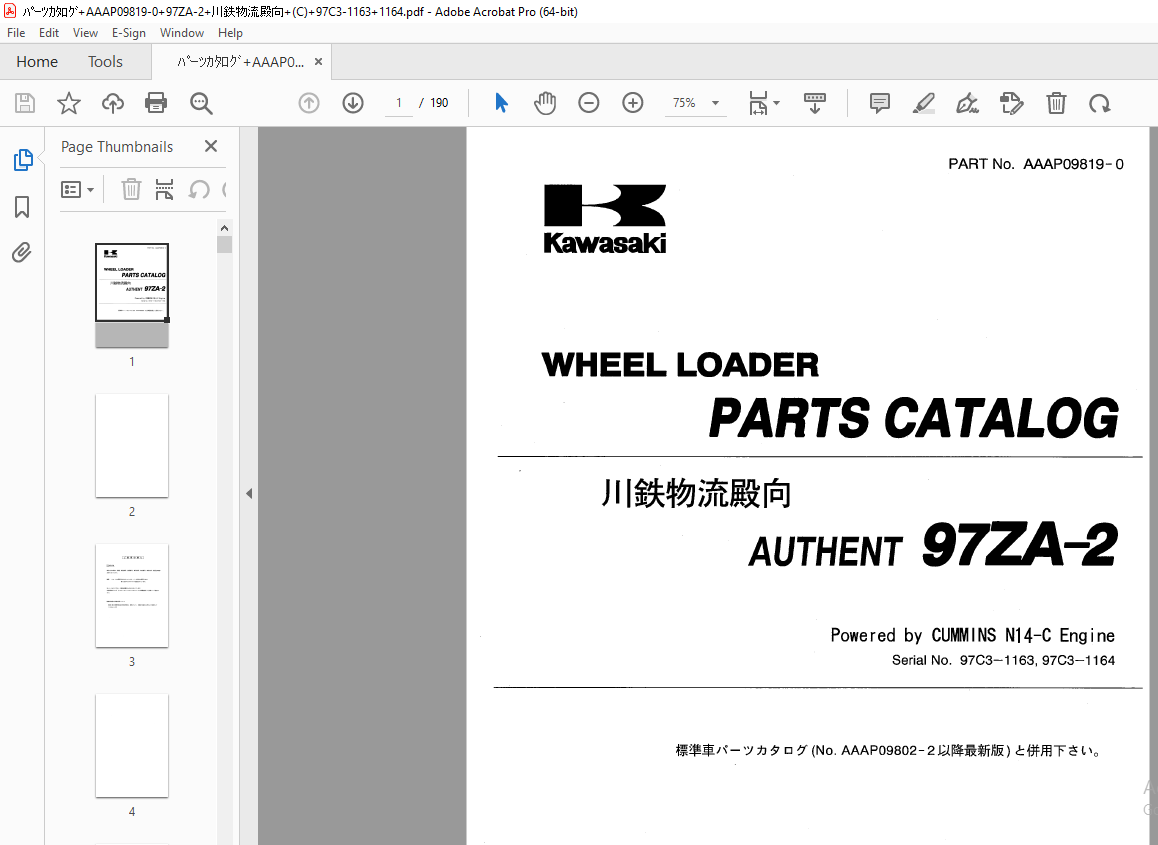
Task: Open the sign document pen icon
Action: (967, 103)
